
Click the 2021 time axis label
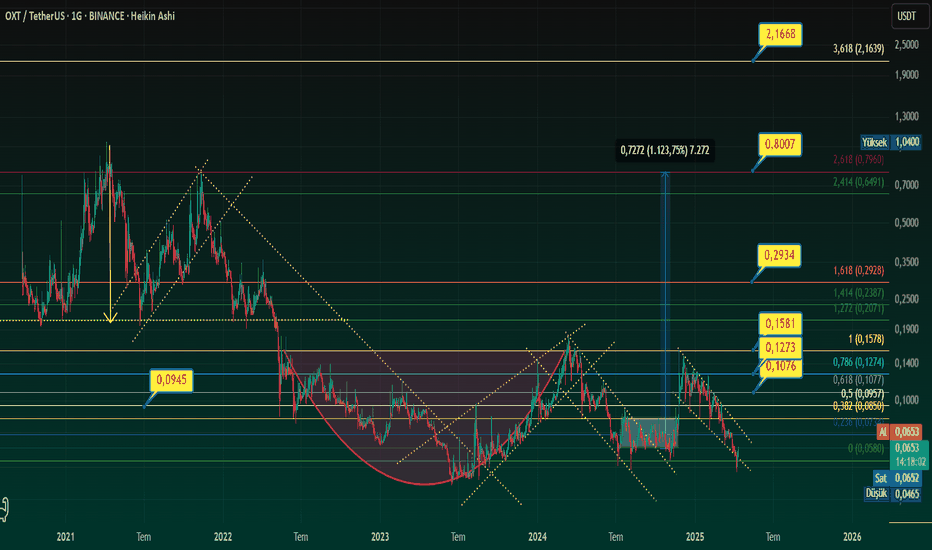coord(65,537)
